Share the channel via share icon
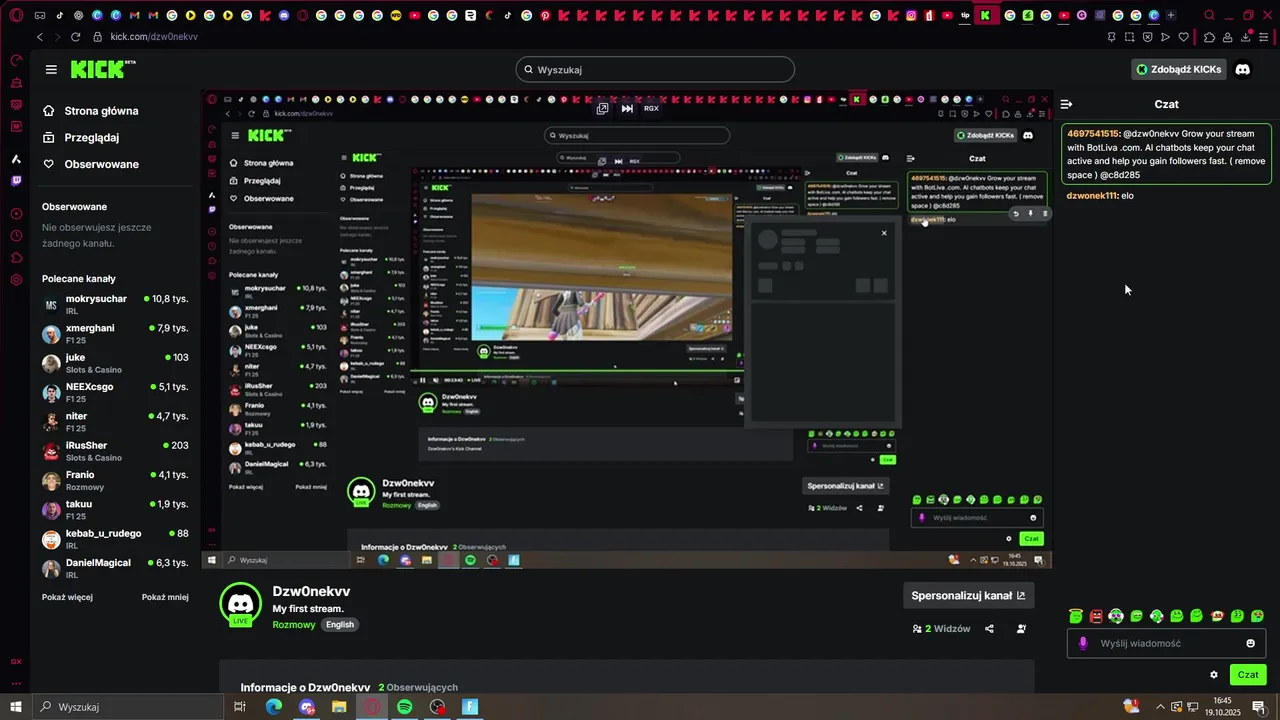 pyautogui.click(x=989, y=629)
